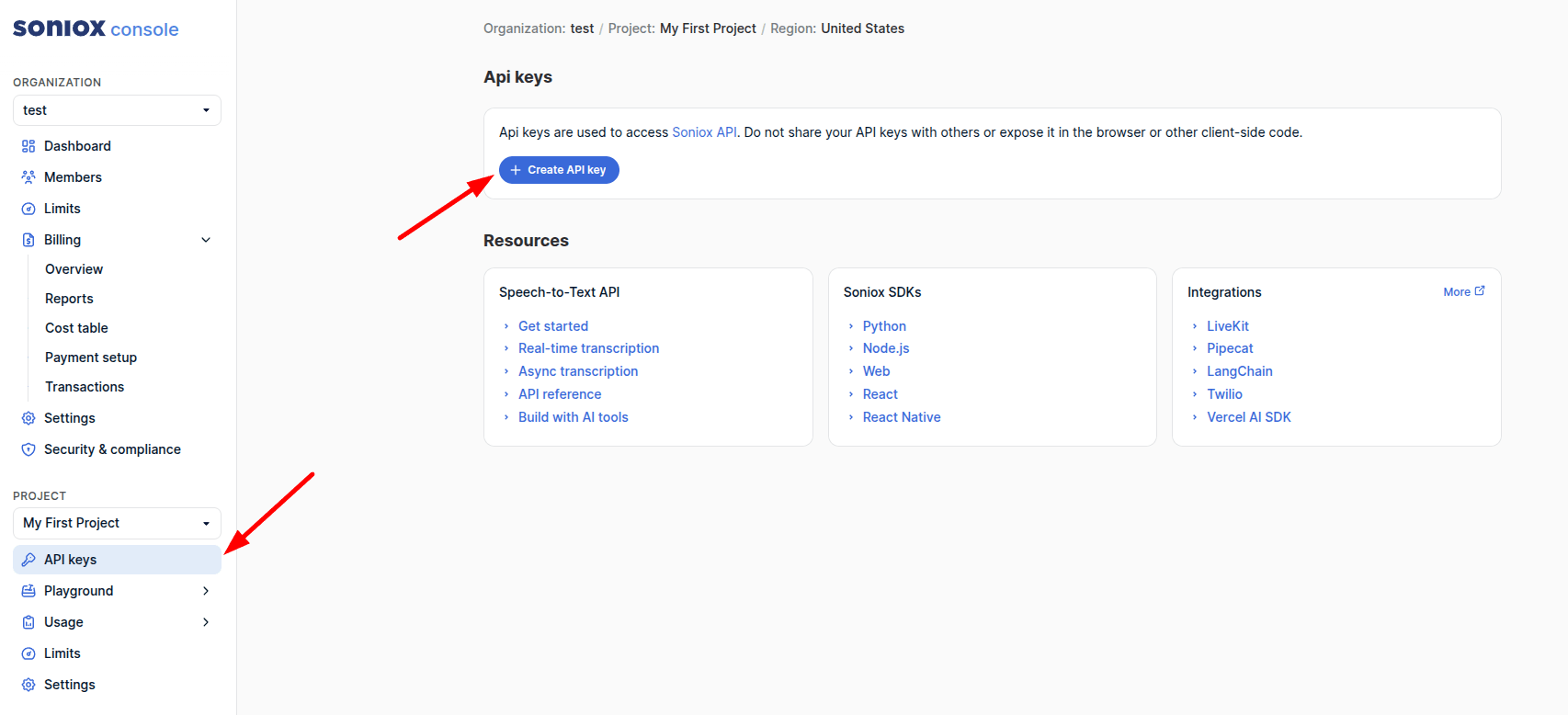The image size is (1568, 715).
Task: Open the My First Project dropdown
Action: [x=117, y=523]
